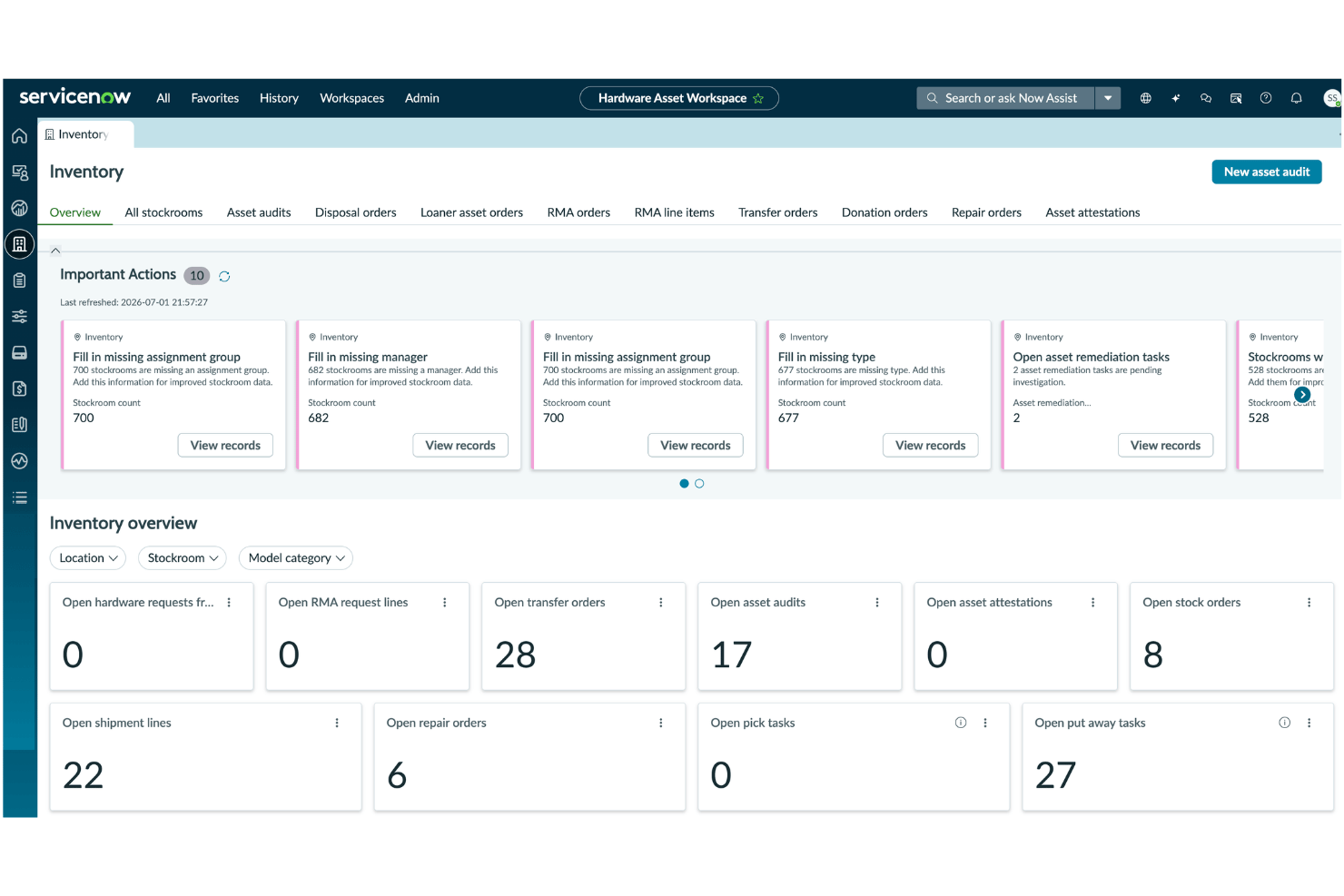The width and height of the screenshot is (1344, 896).
Task: View records for Open remediation tasks
Action: point(1165,446)
